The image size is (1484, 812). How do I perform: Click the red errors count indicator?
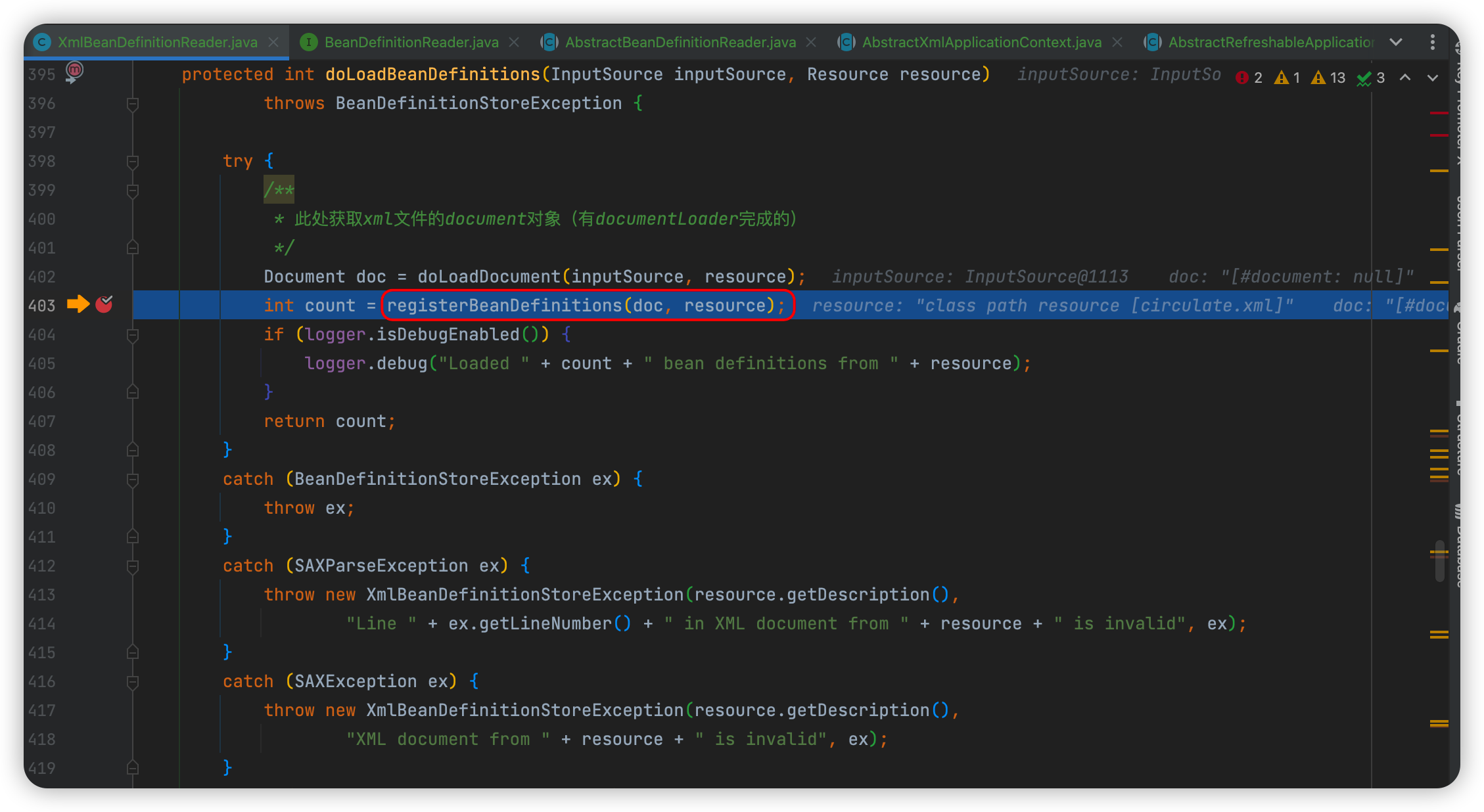click(x=1249, y=78)
